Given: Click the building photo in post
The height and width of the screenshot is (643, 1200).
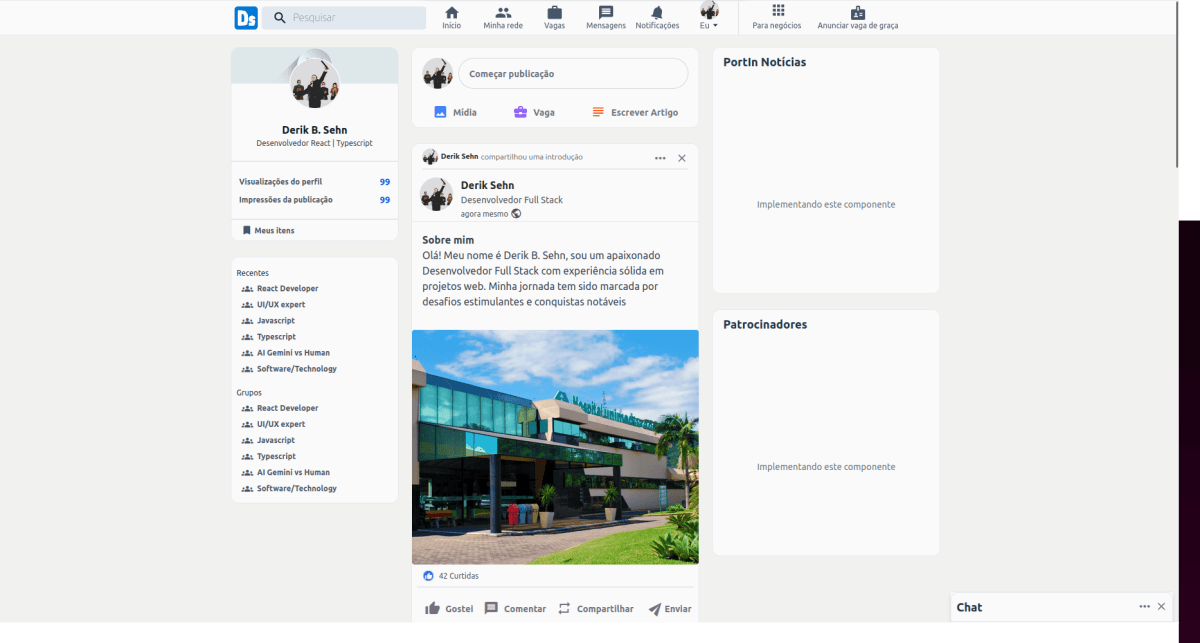Looking at the screenshot, I should click(x=555, y=447).
